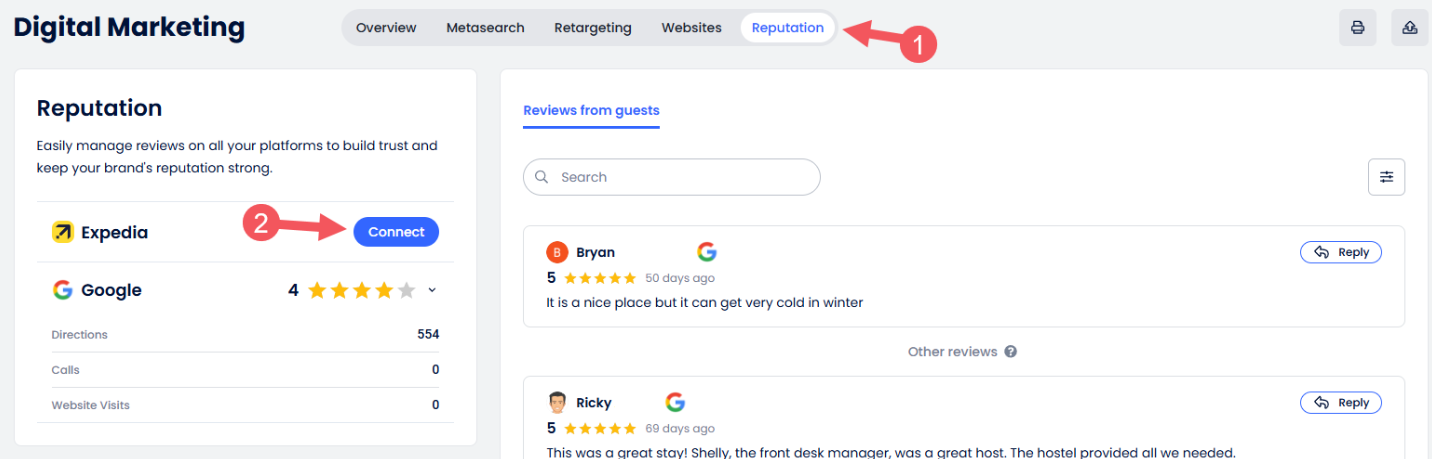
Task: Reply to Ricky's review
Action: click(1341, 402)
